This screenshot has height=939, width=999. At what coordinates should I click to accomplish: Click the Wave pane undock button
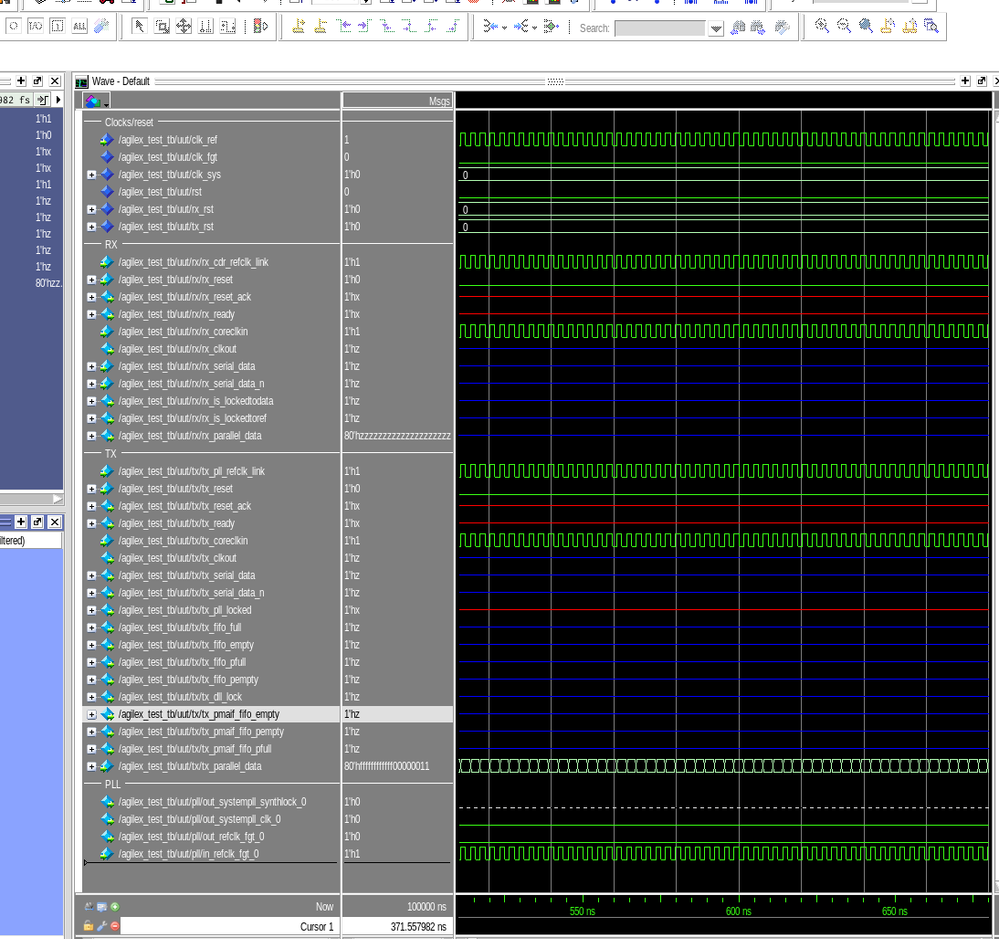point(981,81)
